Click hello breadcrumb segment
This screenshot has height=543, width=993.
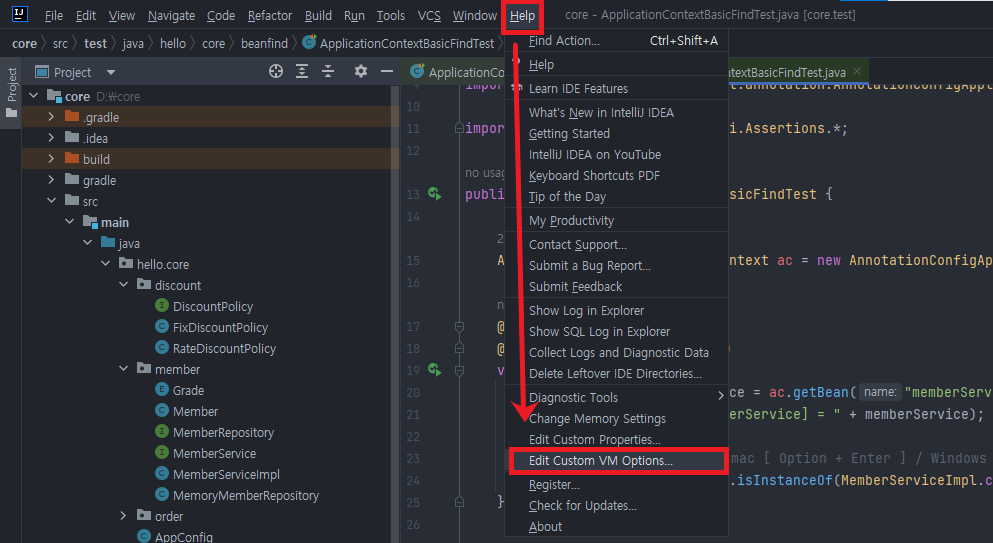tap(173, 43)
